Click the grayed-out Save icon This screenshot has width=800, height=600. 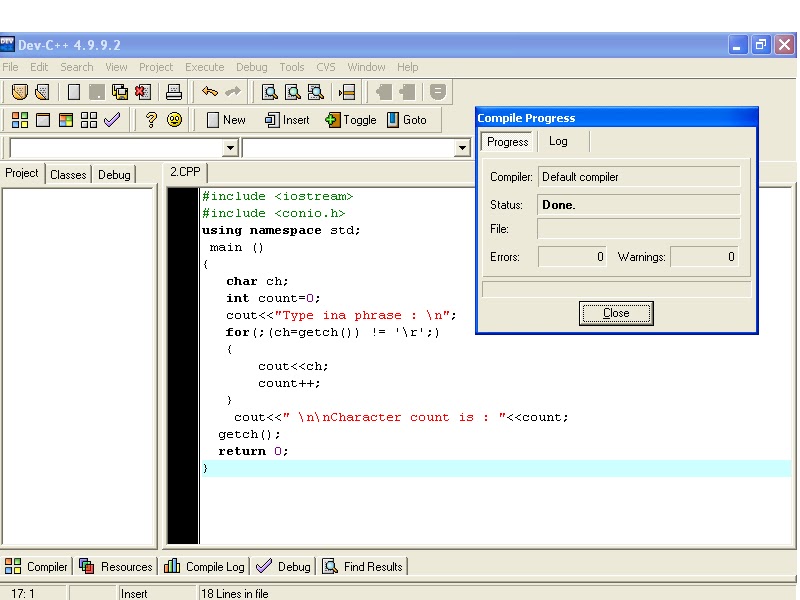[96, 92]
